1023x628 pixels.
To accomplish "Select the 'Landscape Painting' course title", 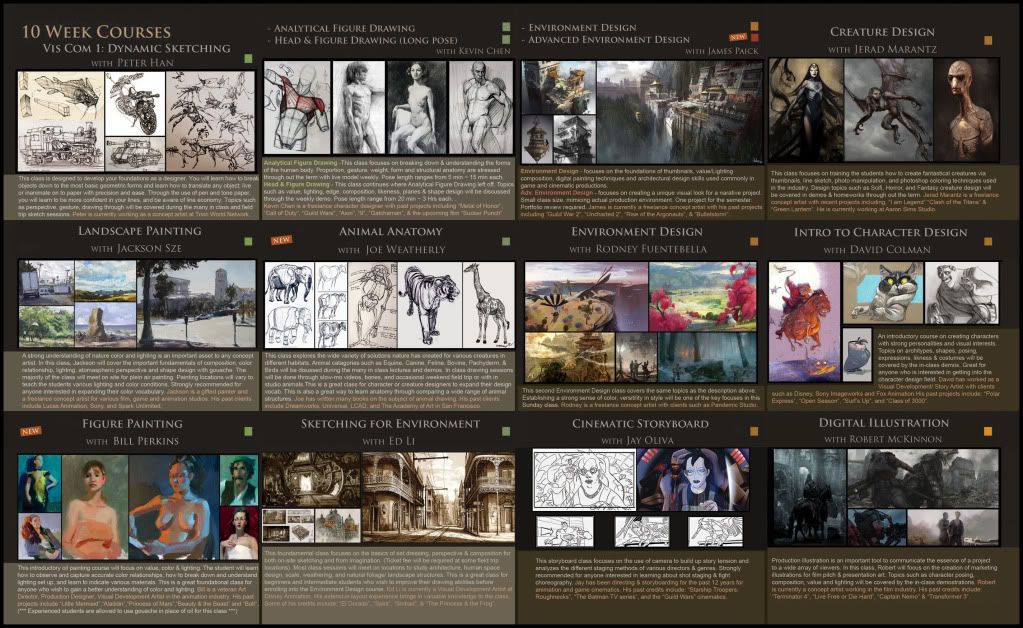I will [x=140, y=231].
